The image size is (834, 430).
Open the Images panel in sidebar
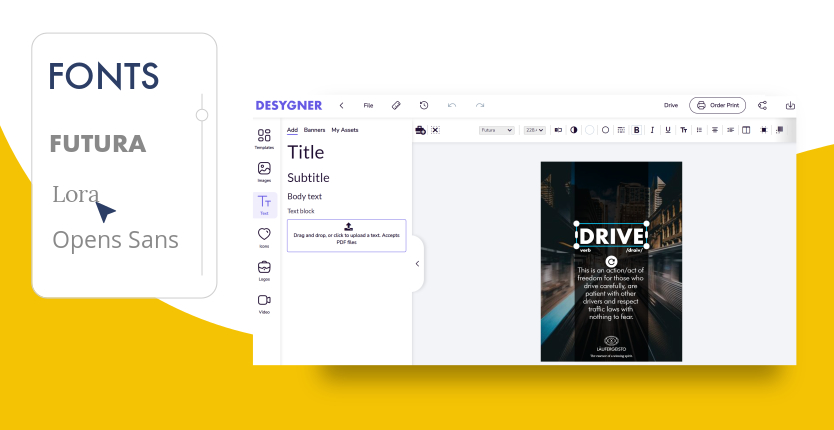click(264, 172)
